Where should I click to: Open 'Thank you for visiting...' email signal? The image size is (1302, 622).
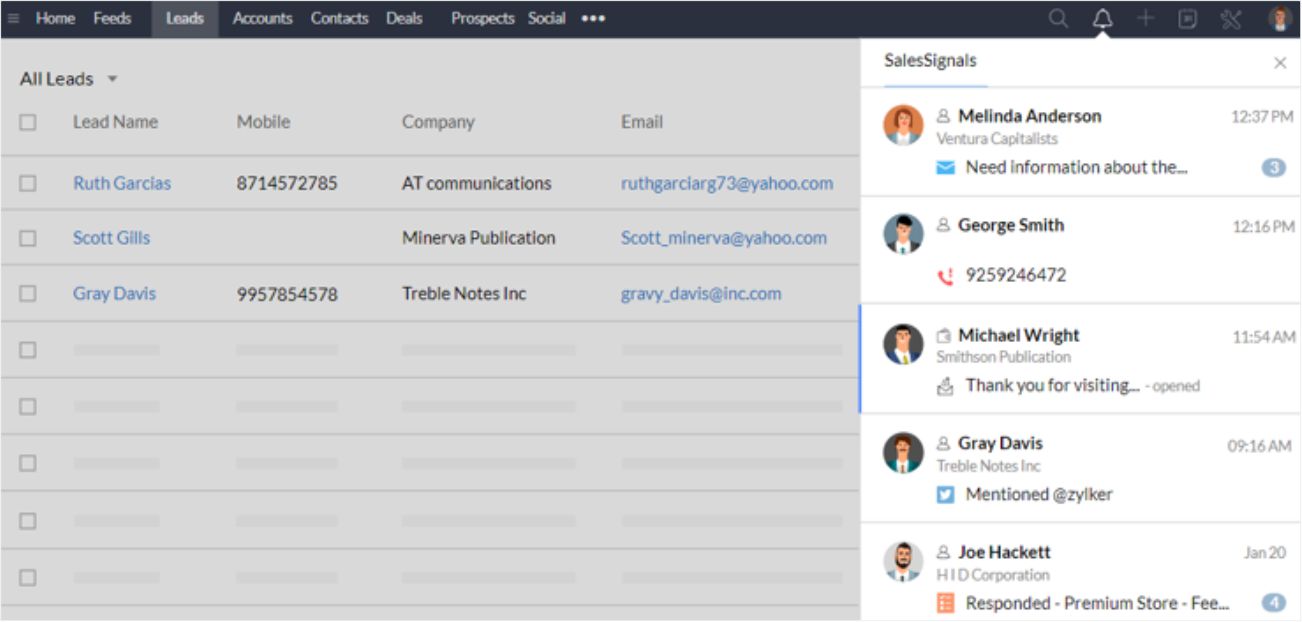[1053, 385]
